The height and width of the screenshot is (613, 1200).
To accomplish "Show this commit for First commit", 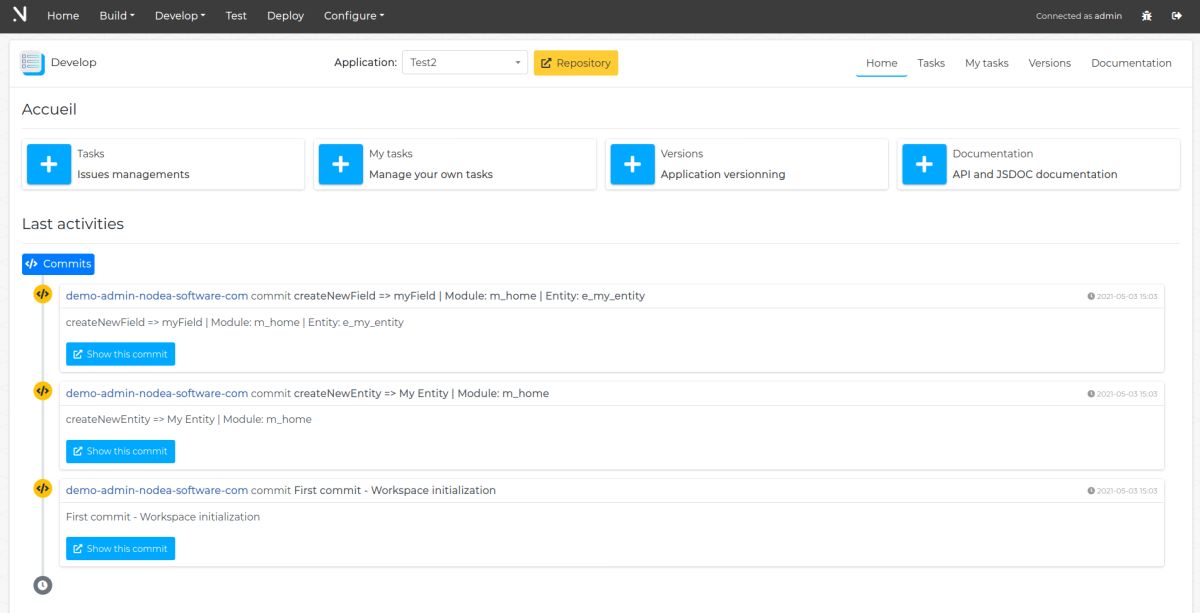I will tap(120, 548).
